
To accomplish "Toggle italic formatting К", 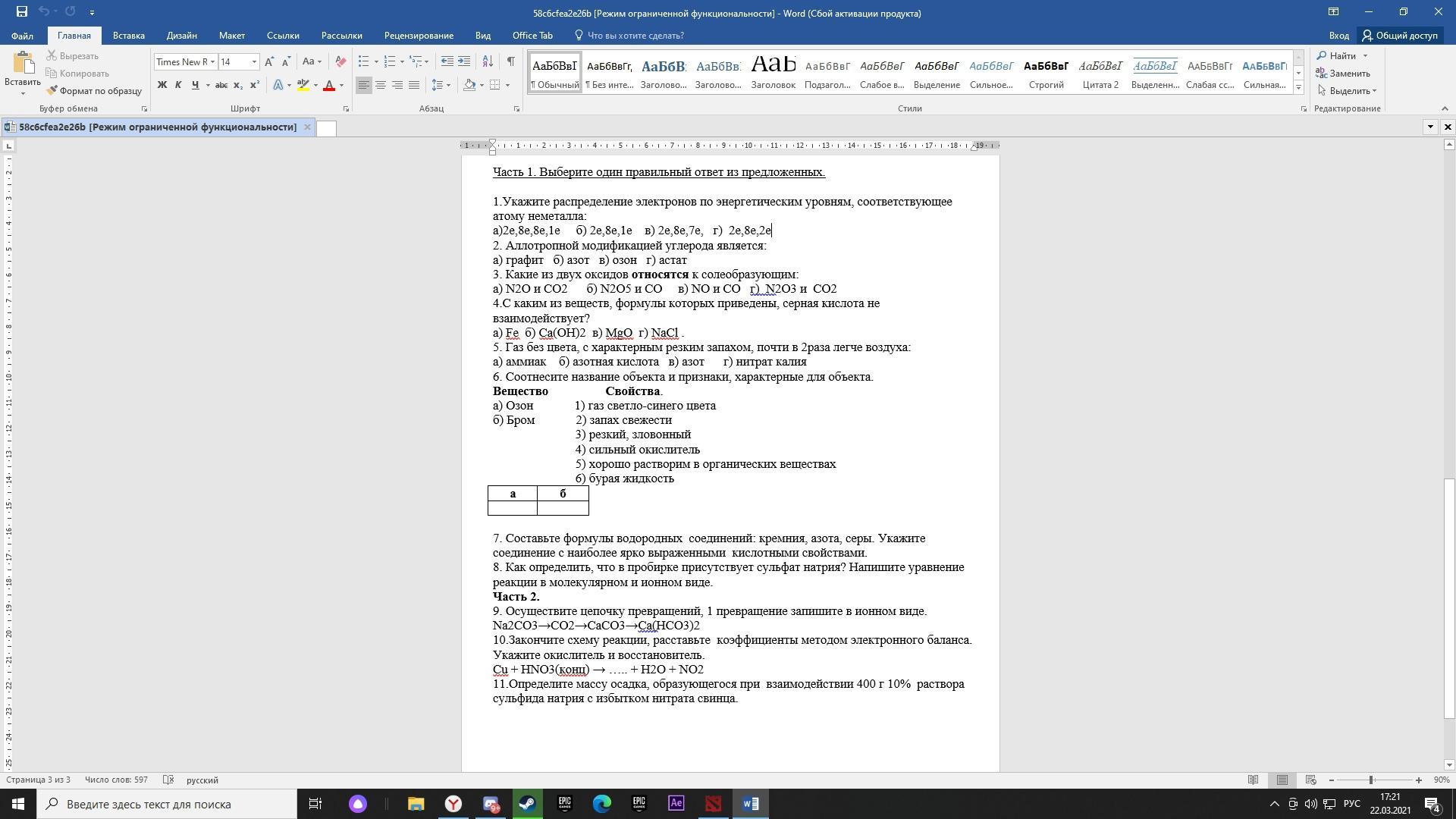I will (178, 85).
